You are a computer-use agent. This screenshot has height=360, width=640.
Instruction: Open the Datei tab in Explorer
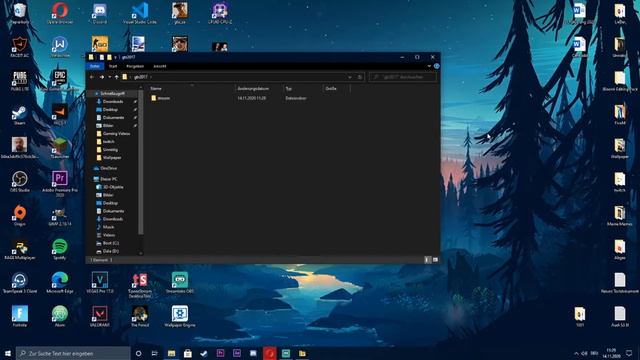95,66
